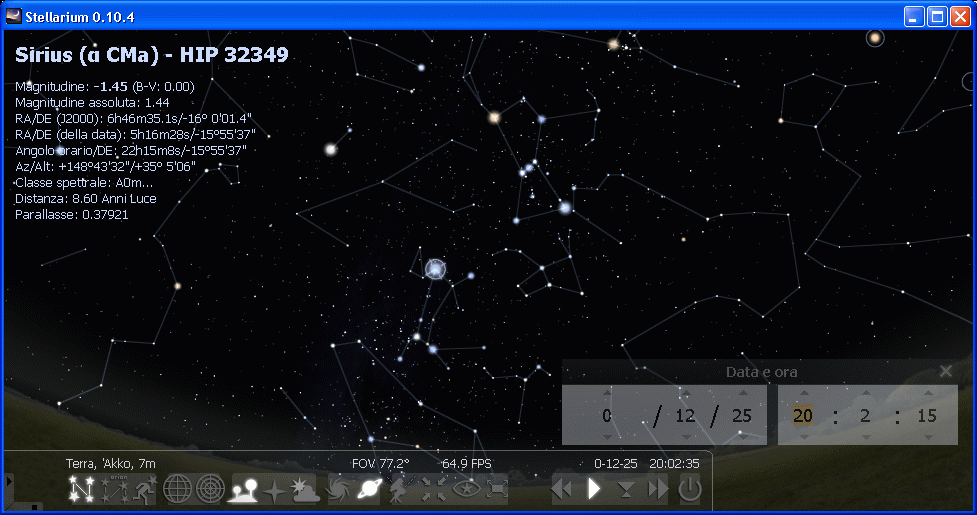Click Distanza: 8.60 Anni Luce text
The width and height of the screenshot is (977, 515).
point(86,199)
